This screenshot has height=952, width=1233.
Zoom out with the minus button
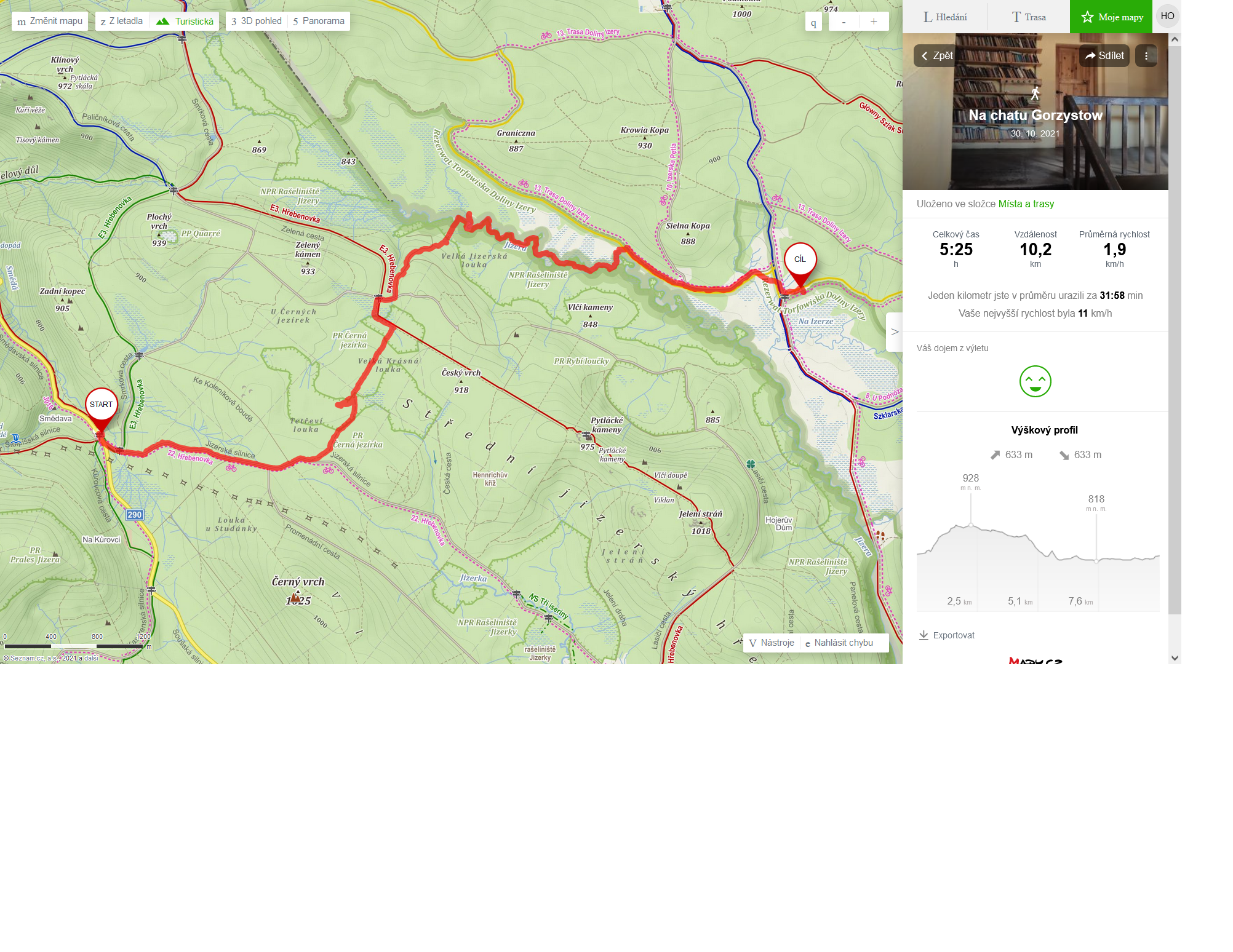click(x=844, y=22)
